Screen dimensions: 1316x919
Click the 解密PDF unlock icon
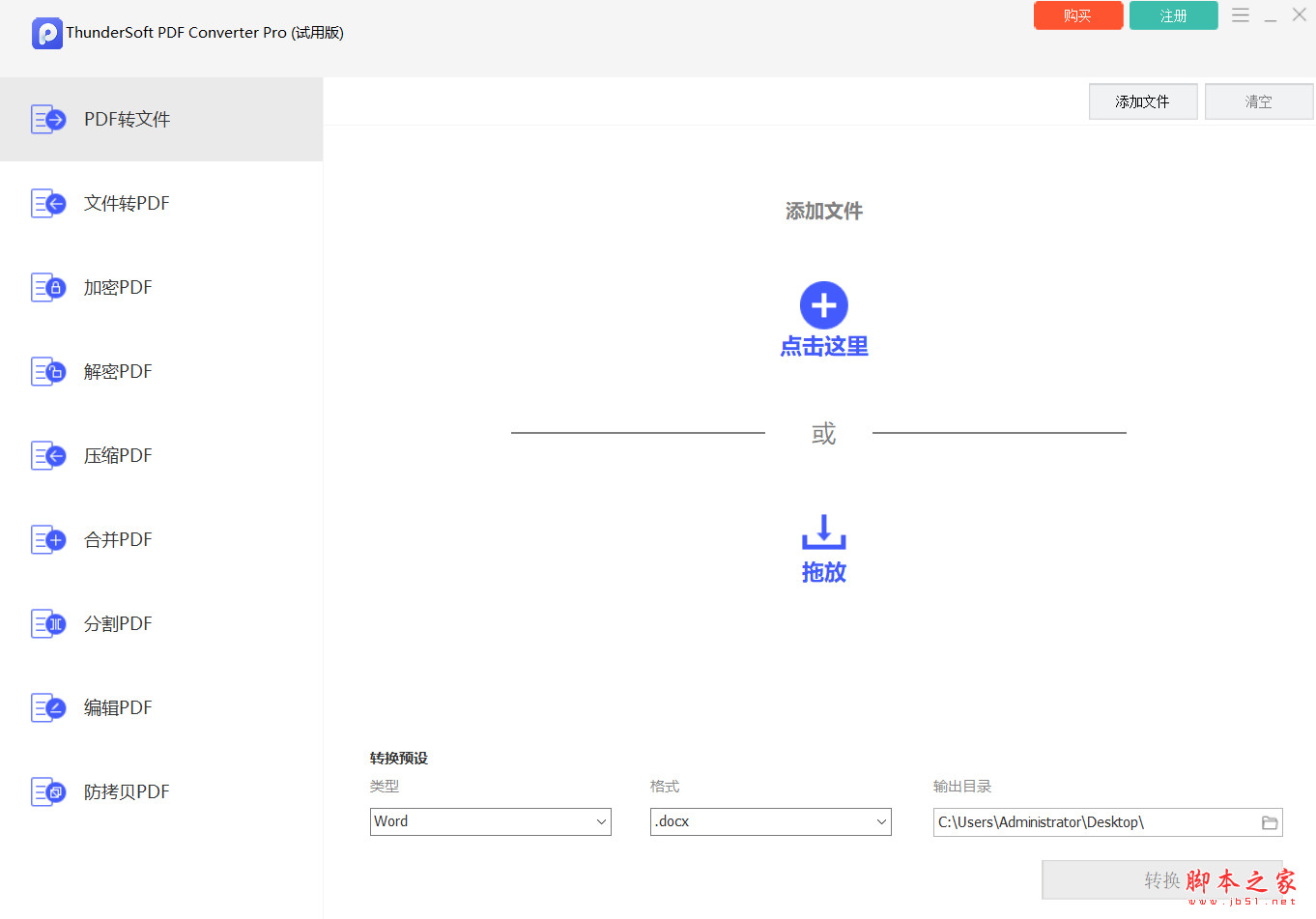click(47, 371)
